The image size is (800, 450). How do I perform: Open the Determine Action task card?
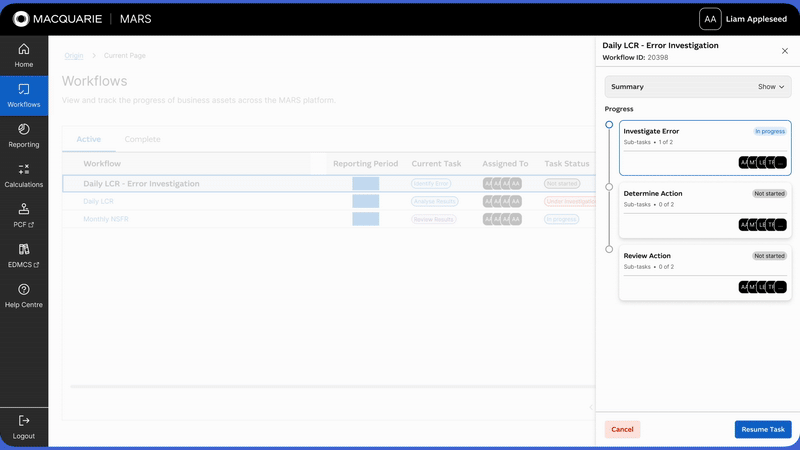pyautogui.click(x=705, y=210)
